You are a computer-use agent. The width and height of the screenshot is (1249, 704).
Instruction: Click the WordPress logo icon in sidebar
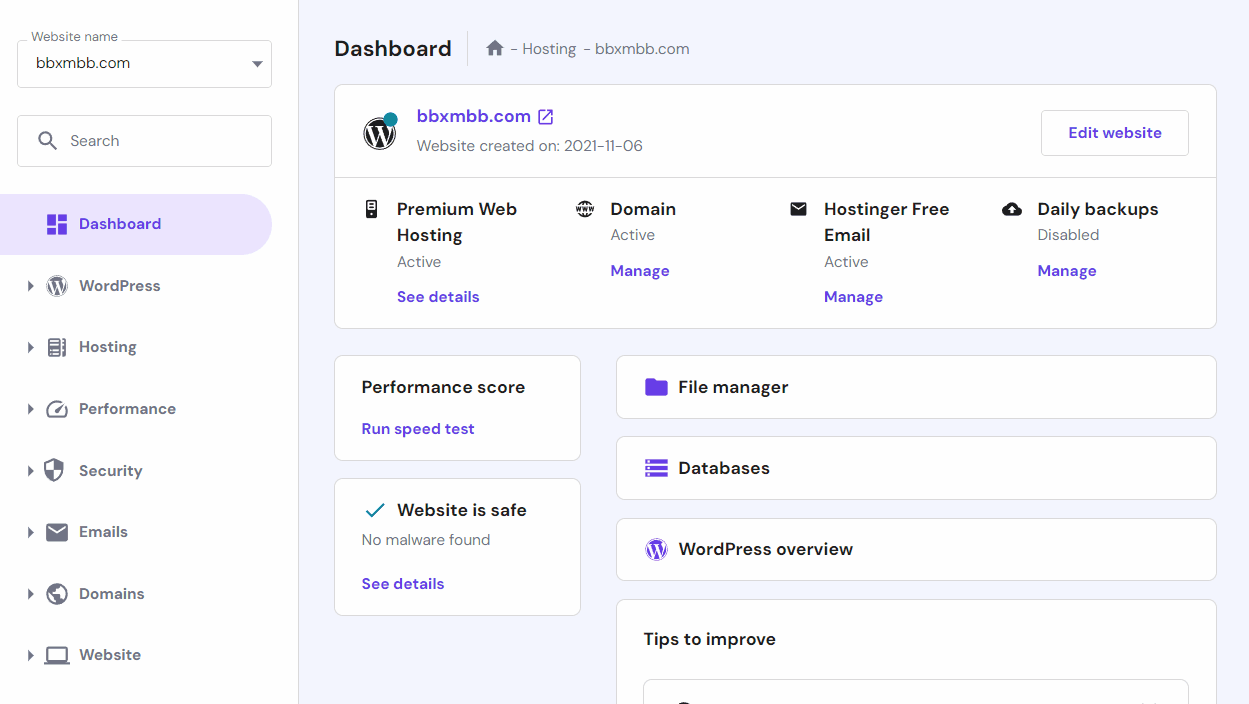click(x=57, y=286)
